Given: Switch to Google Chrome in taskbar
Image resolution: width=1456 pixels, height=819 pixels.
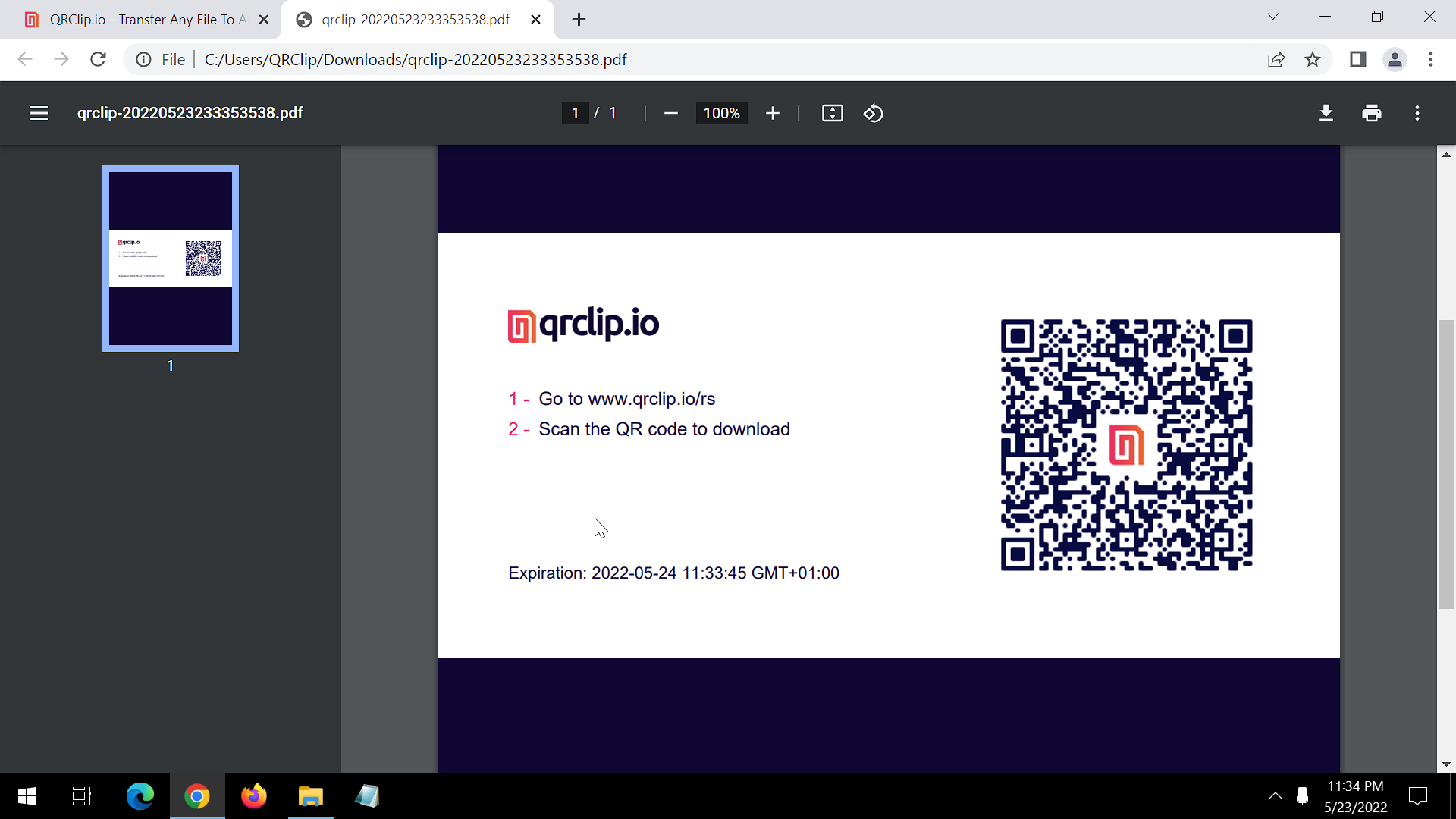Looking at the screenshot, I should pos(197,796).
